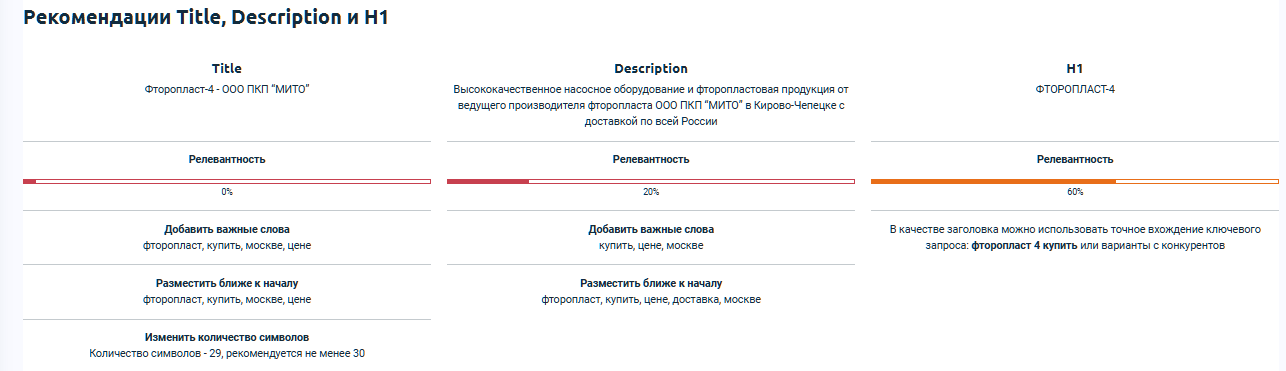The height and width of the screenshot is (371, 1286).
Task: Click "Разместить ближе к началу" under Description
Action: click(651, 283)
